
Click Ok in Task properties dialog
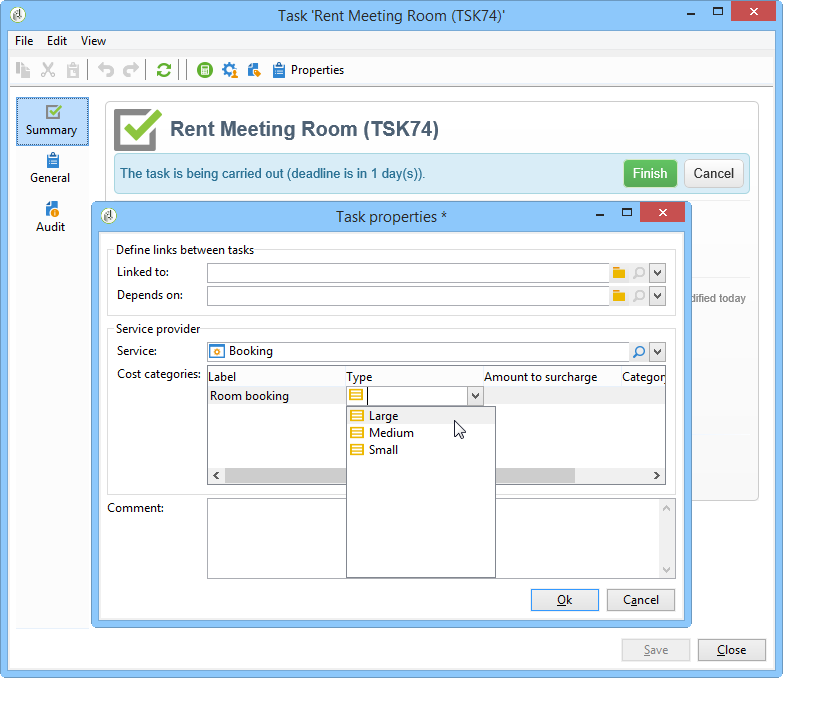[565, 600]
